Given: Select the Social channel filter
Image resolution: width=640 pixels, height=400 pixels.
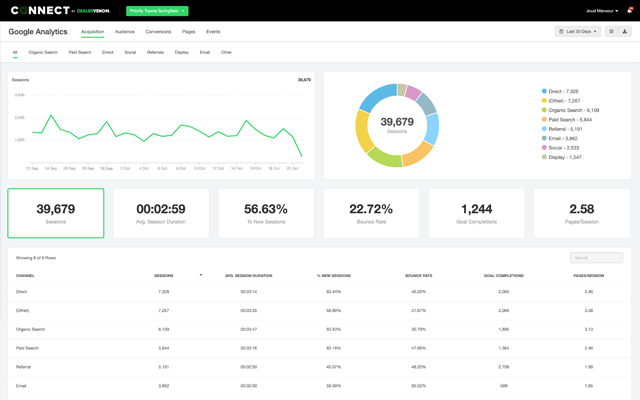Looking at the screenshot, I should point(130,52).
